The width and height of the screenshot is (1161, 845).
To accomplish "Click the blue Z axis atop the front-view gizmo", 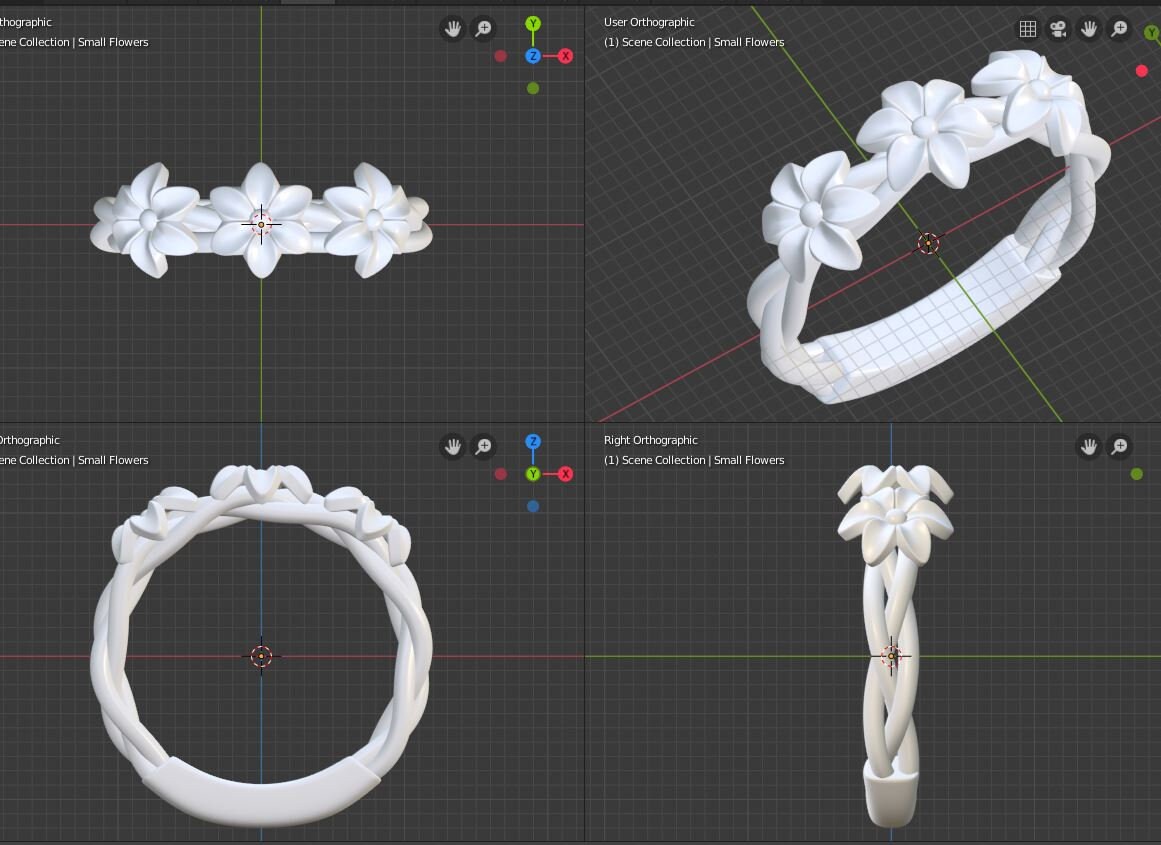I will (533, 441).
